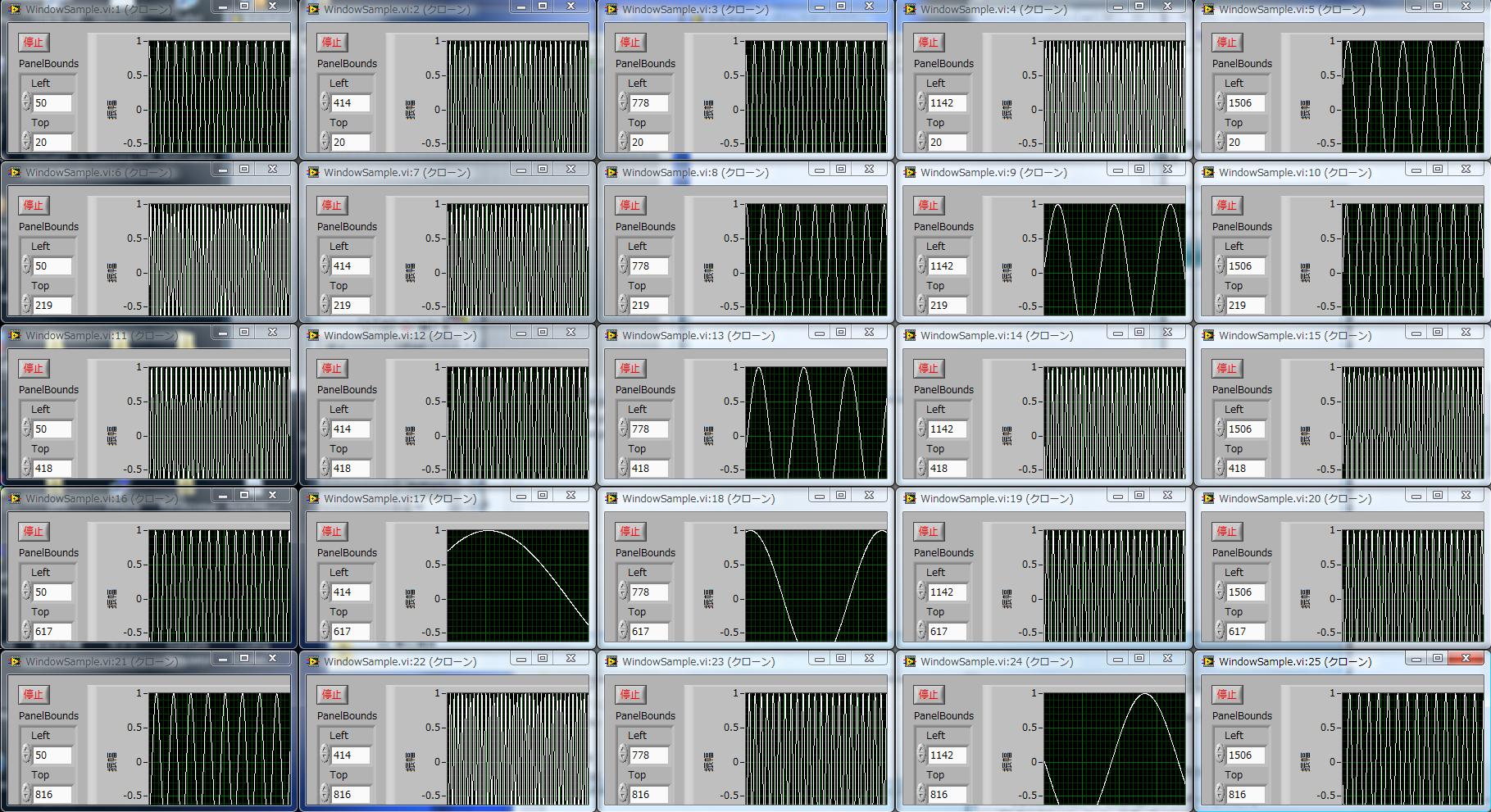Select the Left field 778 in WindowSample.vi:23
1491x812 pixels.
[649, 755]
